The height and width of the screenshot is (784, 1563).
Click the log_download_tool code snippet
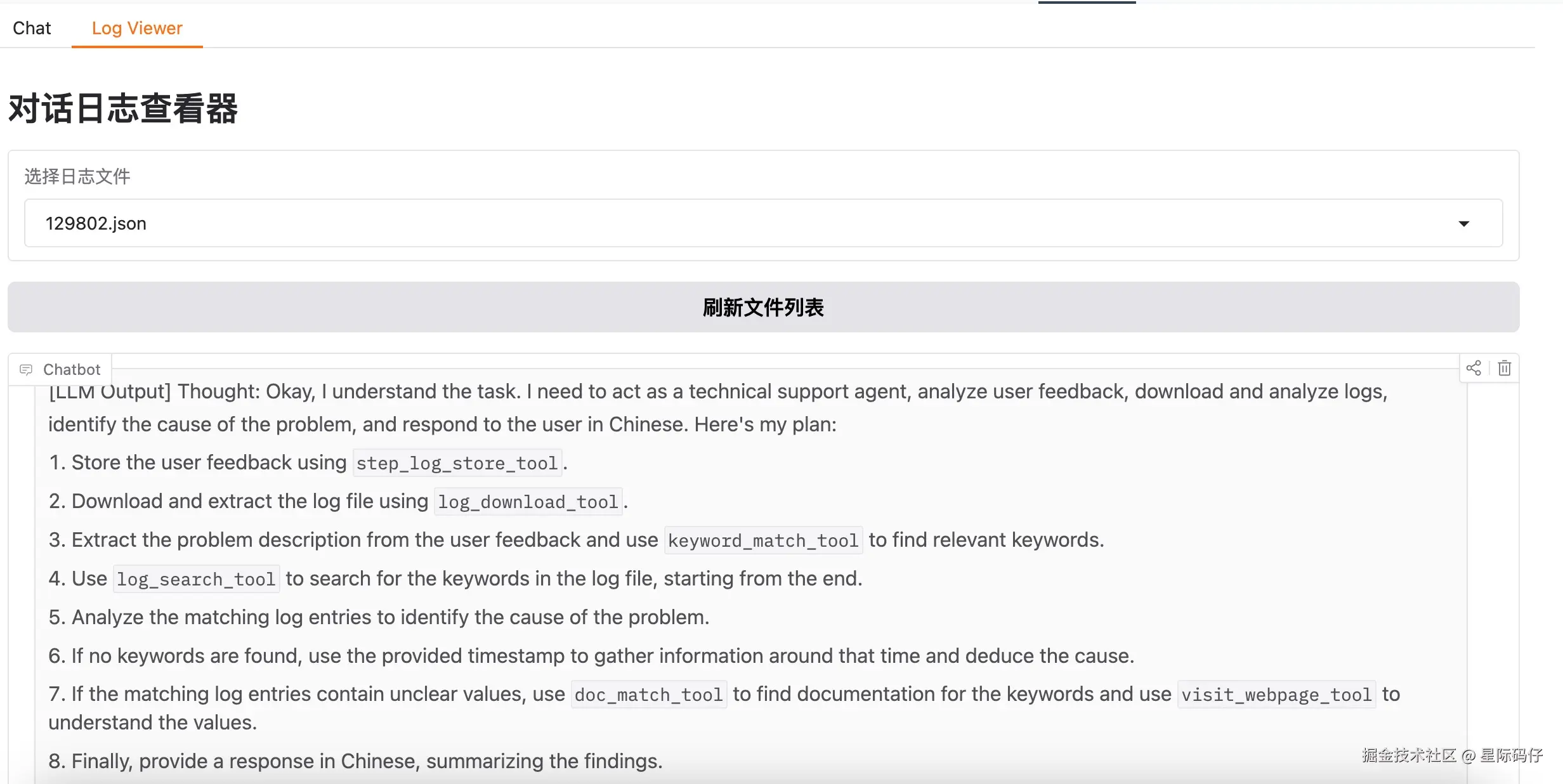pos(528,502)
